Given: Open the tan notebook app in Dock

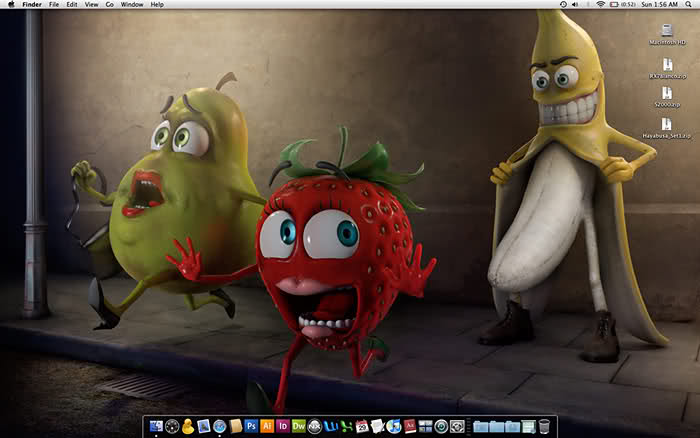Looking at the screenshot, I should pos(236,426).
